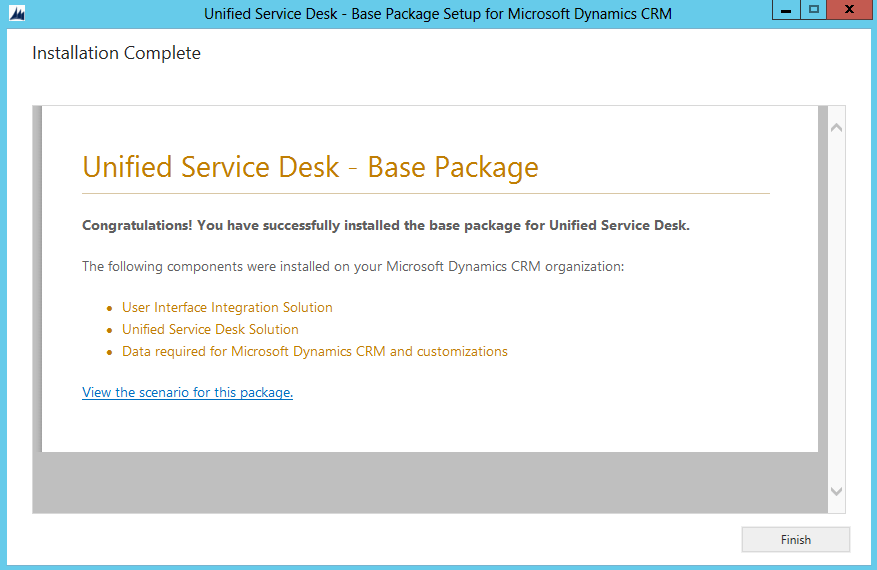
Task: Select 'Unified Service Desk Solution' list item
Action: (x=210, y=330)
